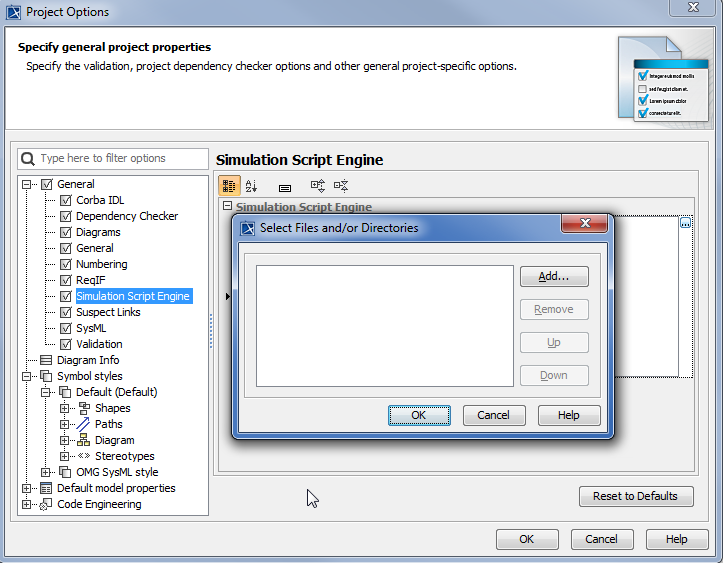Click the Diagram icon under Default style
723x563 pixels.
(x=83, y=440)
